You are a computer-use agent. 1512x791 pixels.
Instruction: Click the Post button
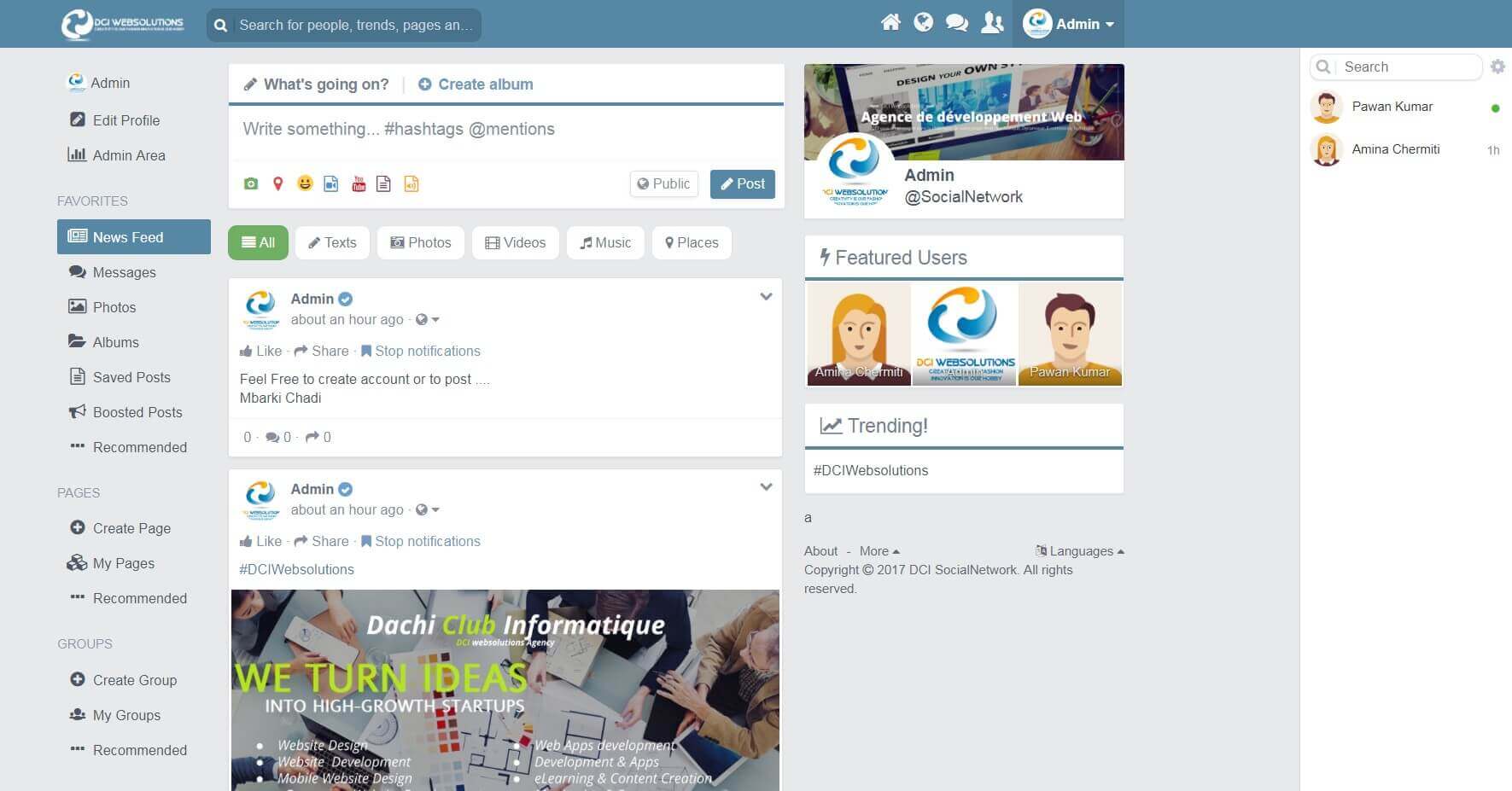(743, 183)
